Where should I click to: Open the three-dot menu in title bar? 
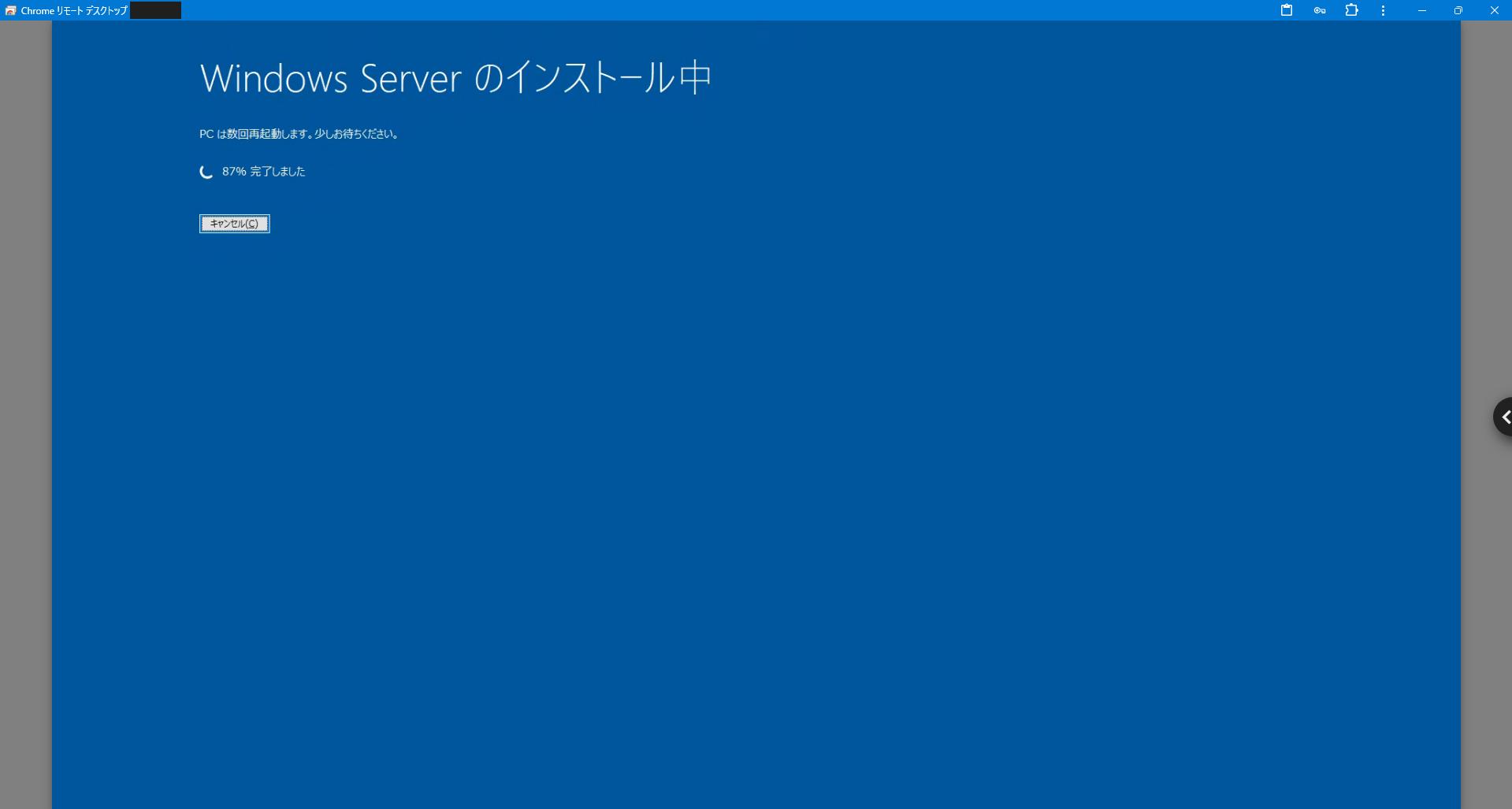(x=1384, y=10)
